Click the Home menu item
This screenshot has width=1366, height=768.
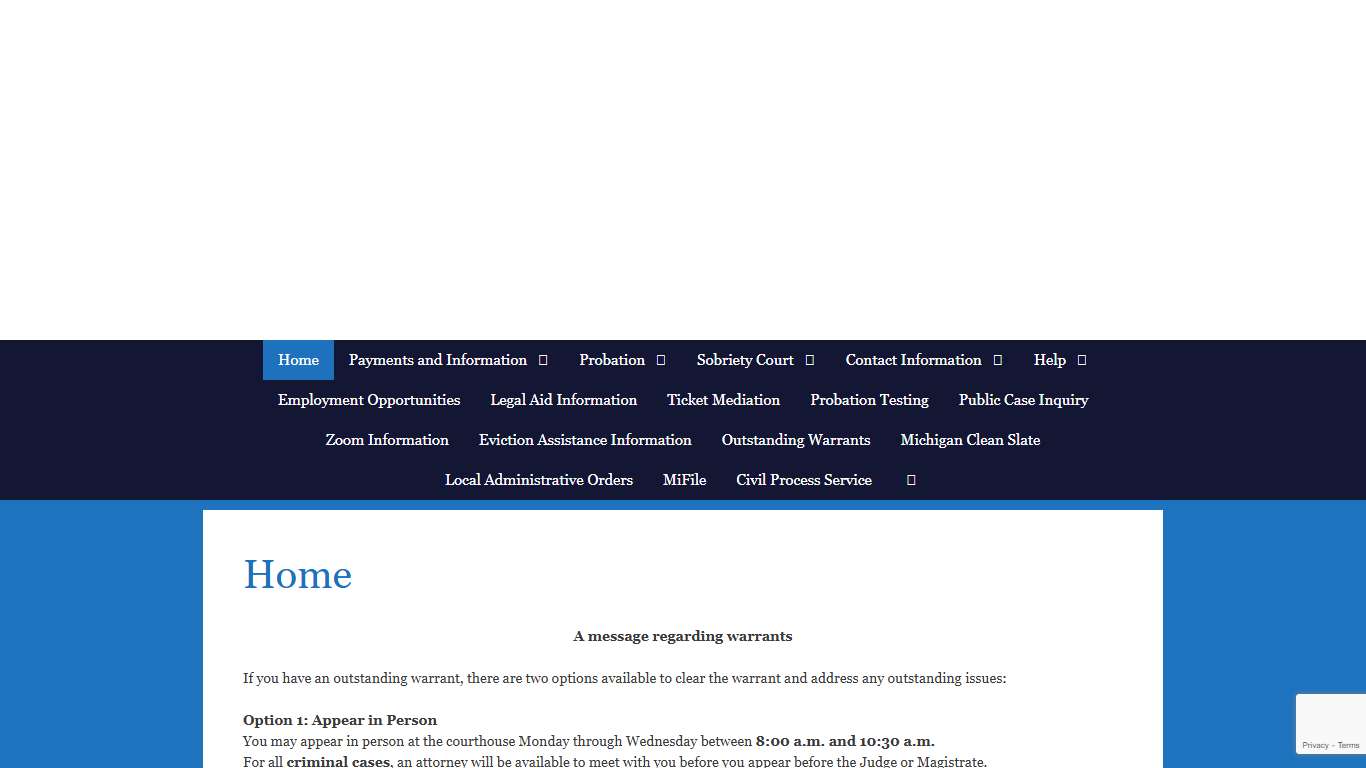pyautogui.click(x=298, y=360)
